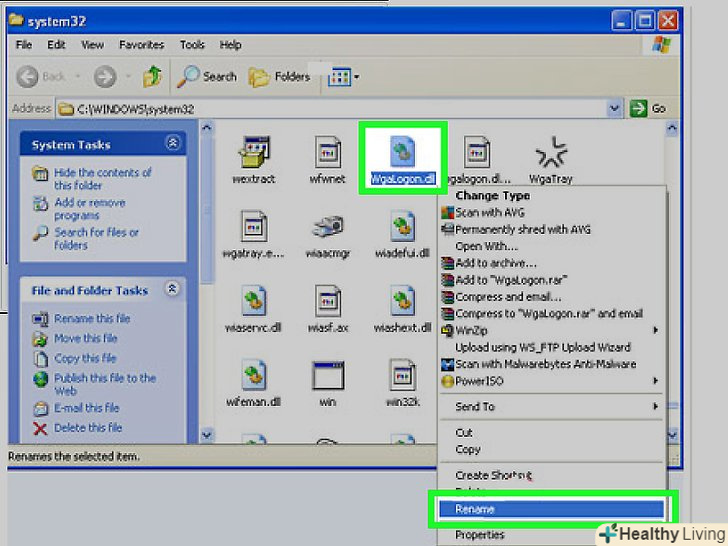Open Forward history dropdown arrow
Screen dimensions: 728x546
pos(128,77)
